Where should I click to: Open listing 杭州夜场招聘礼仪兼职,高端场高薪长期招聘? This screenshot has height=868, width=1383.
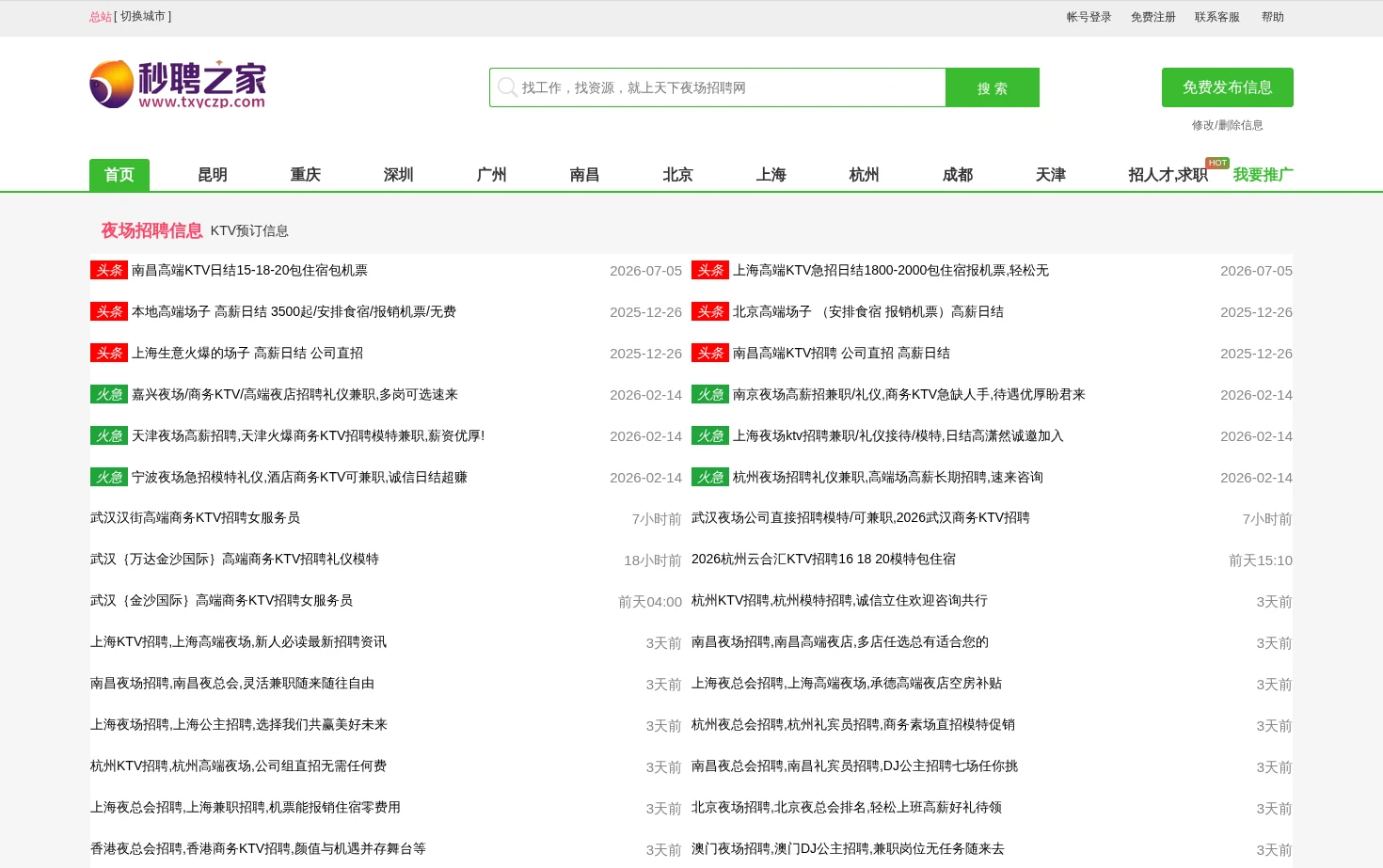[x=888, y=477]
